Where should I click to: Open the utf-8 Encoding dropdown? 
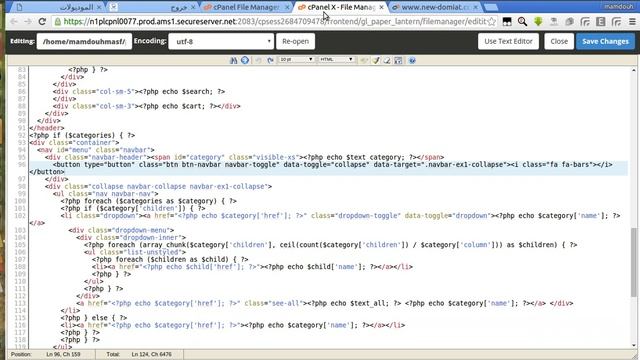(221, 41)
